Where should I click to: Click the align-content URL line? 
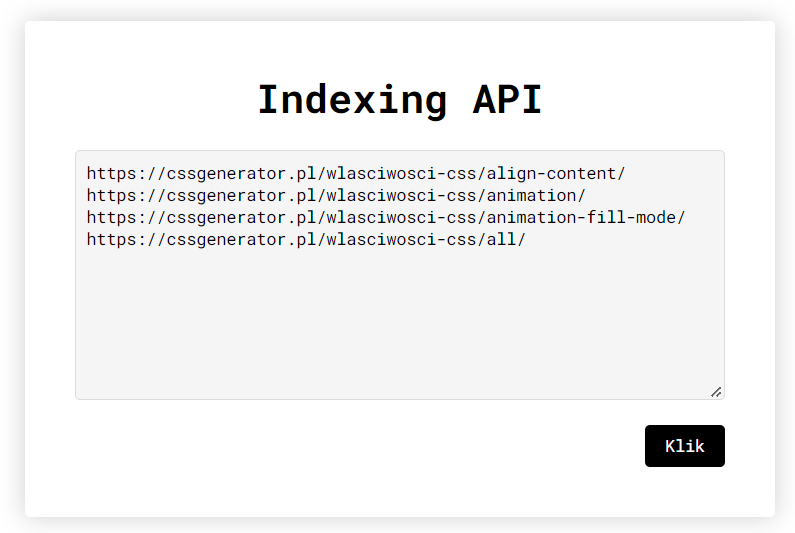356,173
